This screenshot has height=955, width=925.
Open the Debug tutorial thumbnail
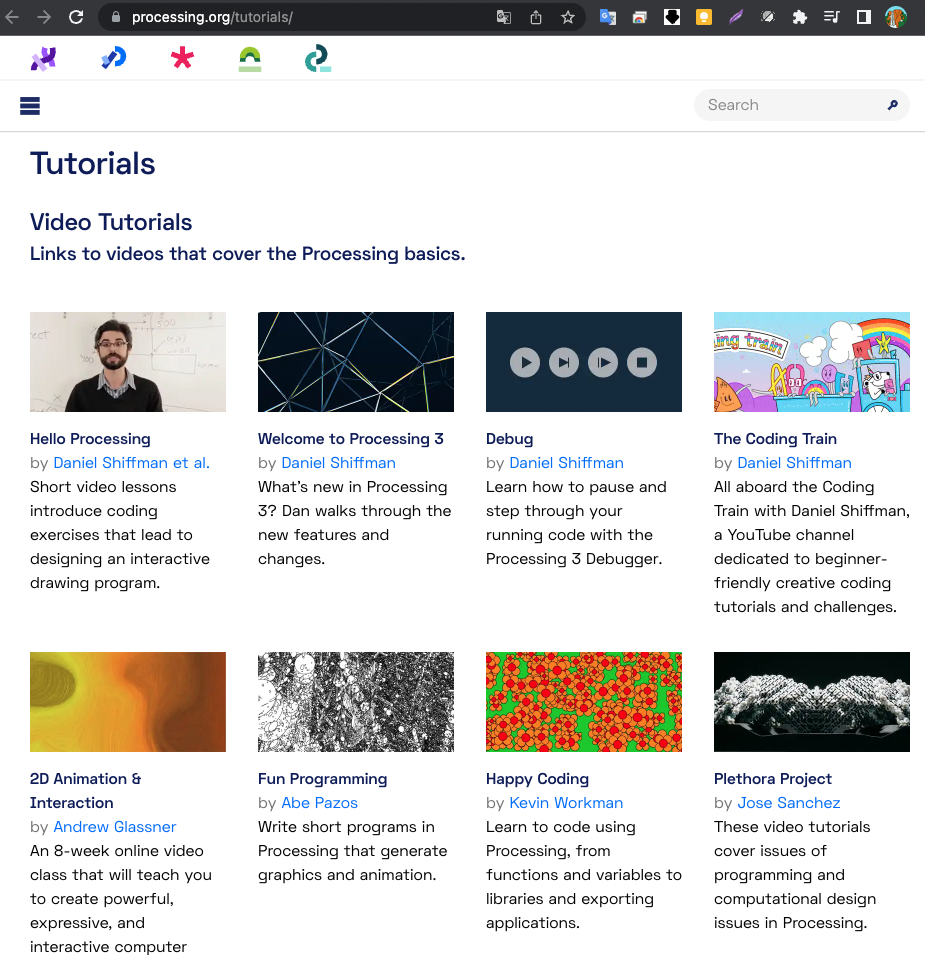pyautogui.click(x=583, y=362)
